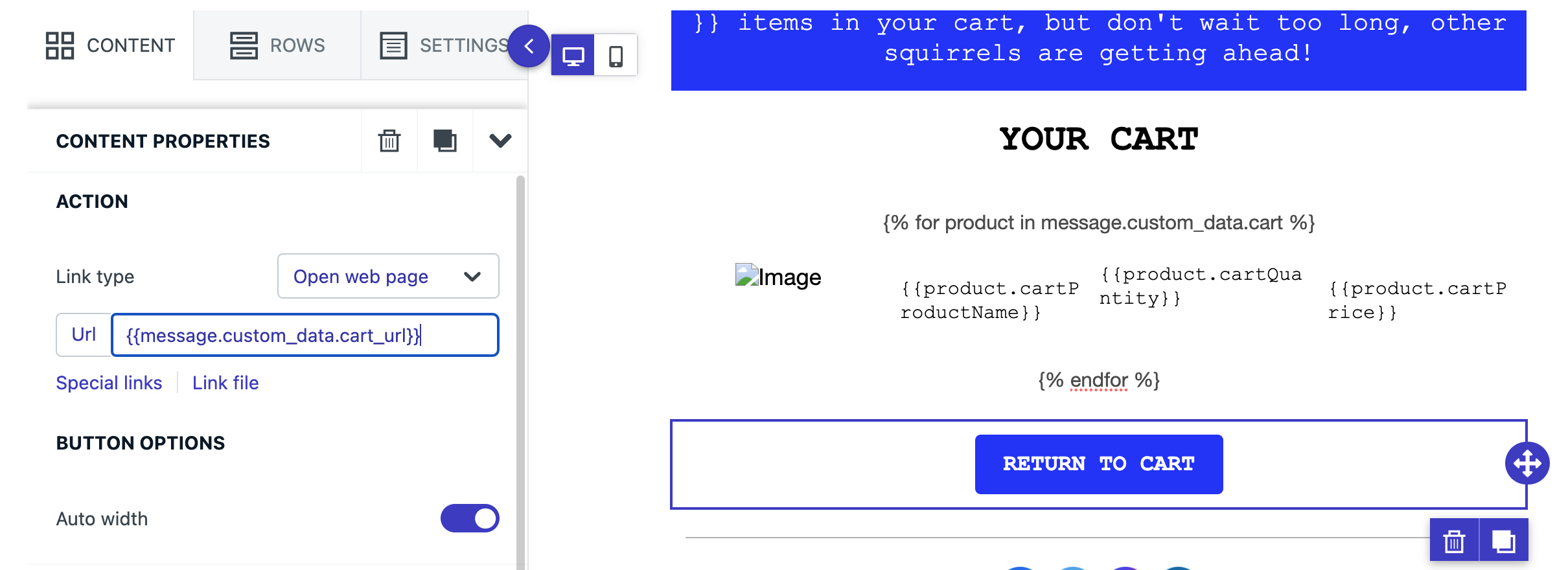
Task: Open the Content tab
Action: click(x=110, y=45)
